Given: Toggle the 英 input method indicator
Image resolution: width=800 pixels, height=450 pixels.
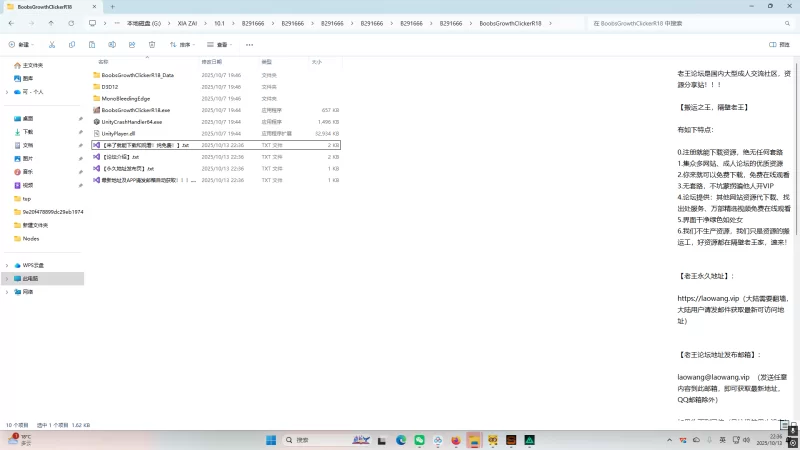Looking at the screenshot, I should click(x=722, y=440).
